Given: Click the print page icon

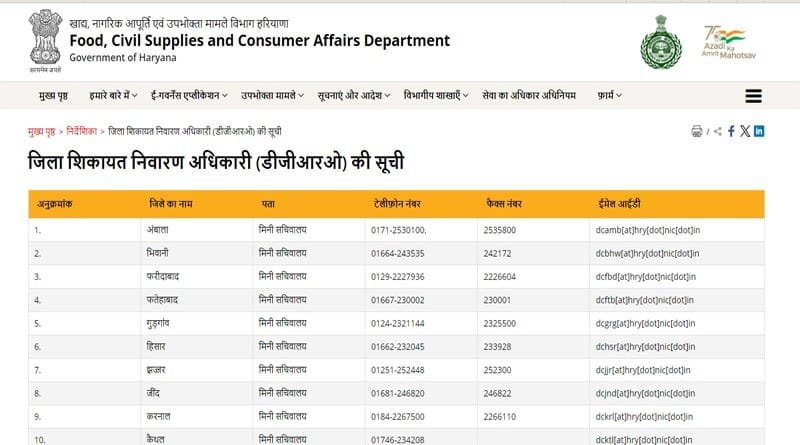Looking at the screenshot, I should 697,131.
